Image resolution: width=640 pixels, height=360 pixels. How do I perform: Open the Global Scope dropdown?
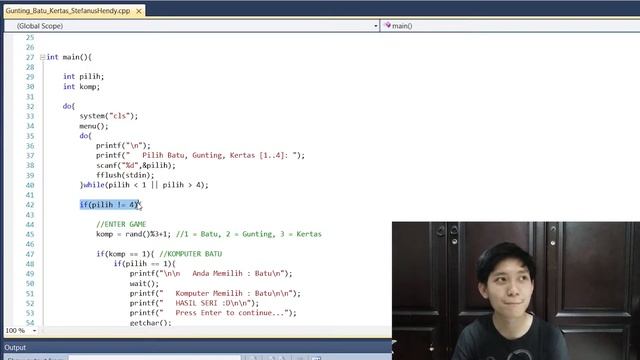tap(192, 26)
